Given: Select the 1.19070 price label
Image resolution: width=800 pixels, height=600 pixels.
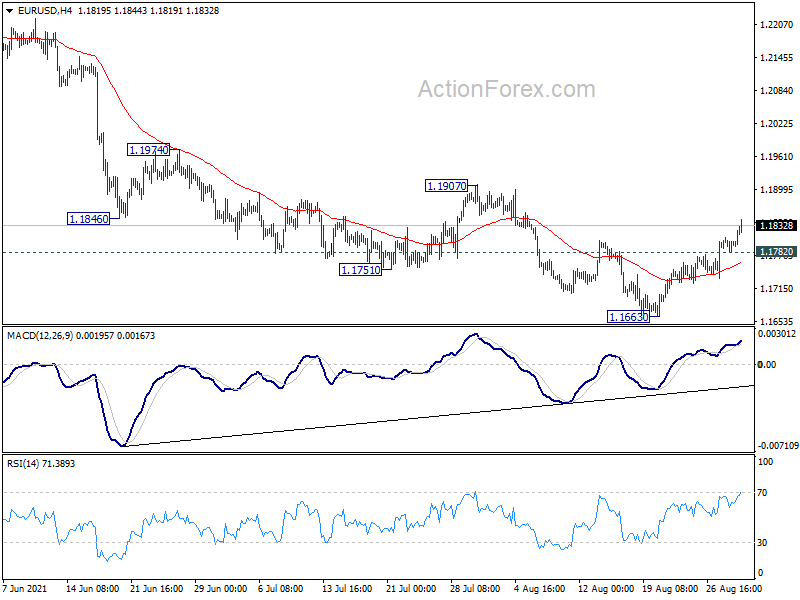Looking at the screenshot, I should tap(446, 186).
